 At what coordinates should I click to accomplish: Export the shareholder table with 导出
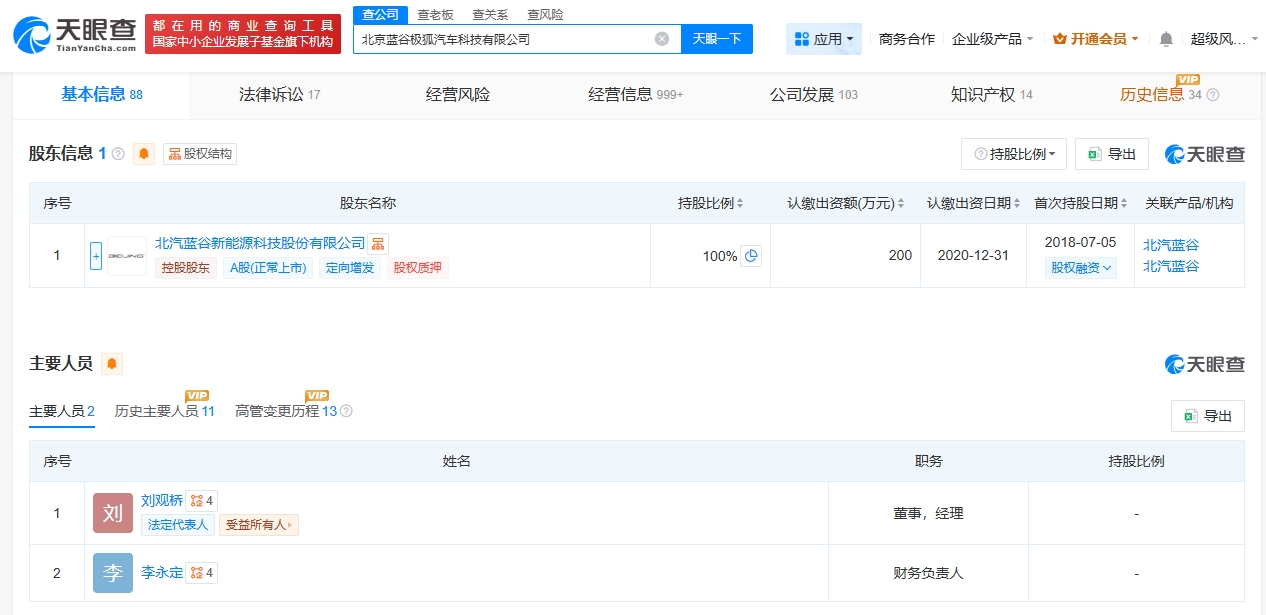[1111, 154]
